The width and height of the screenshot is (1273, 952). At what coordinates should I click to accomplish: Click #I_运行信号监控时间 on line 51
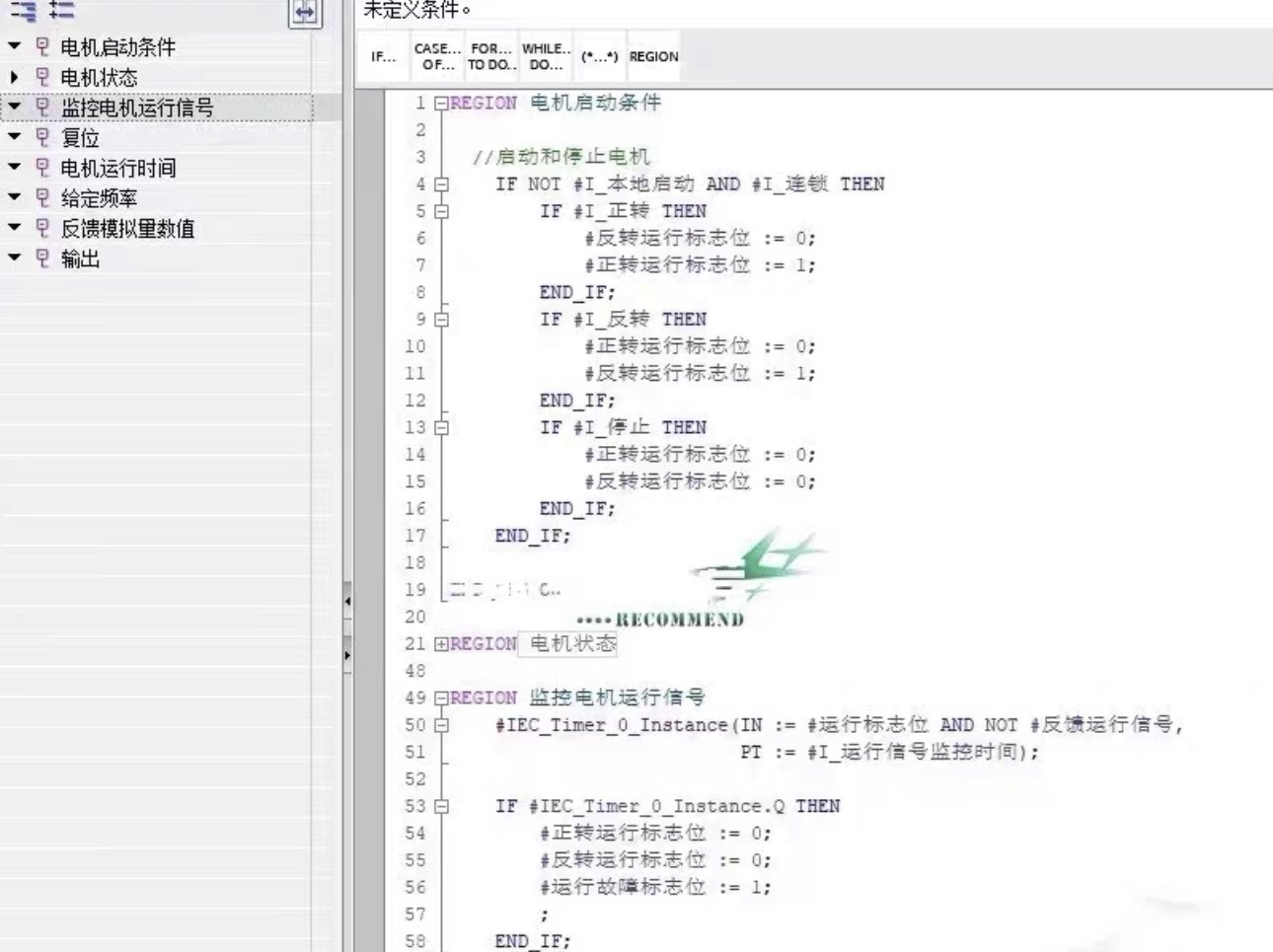point(912,752)
